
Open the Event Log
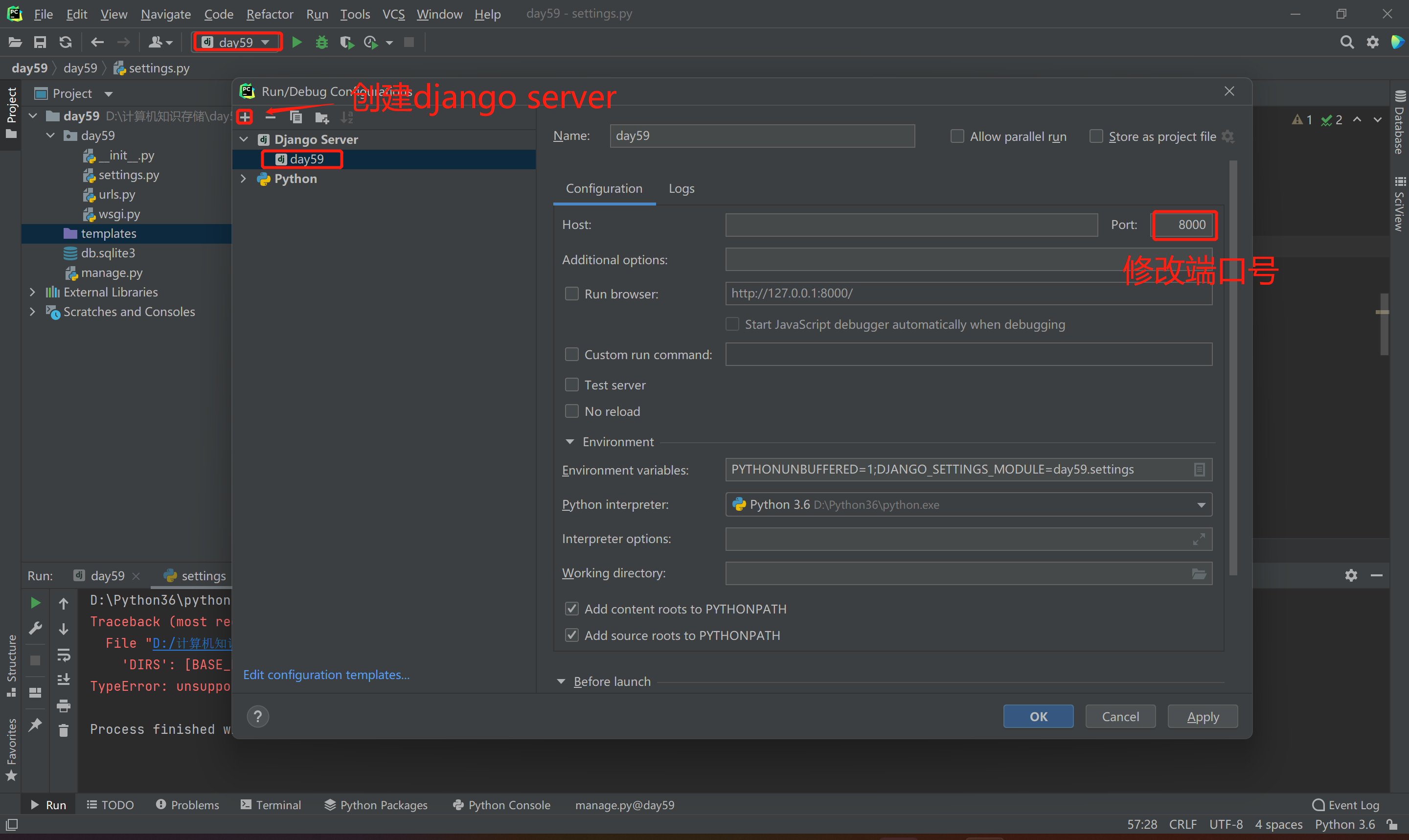click(1345, 805)
